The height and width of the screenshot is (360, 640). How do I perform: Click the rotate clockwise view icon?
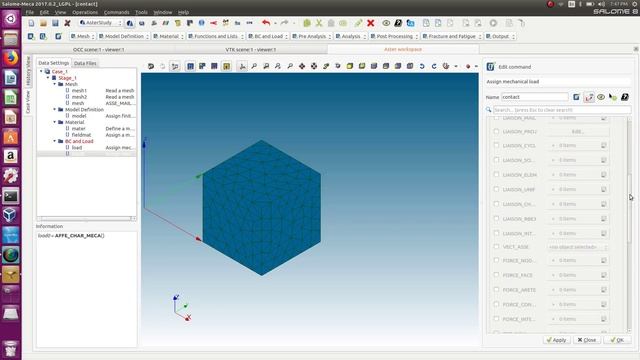tap(434, 66)
